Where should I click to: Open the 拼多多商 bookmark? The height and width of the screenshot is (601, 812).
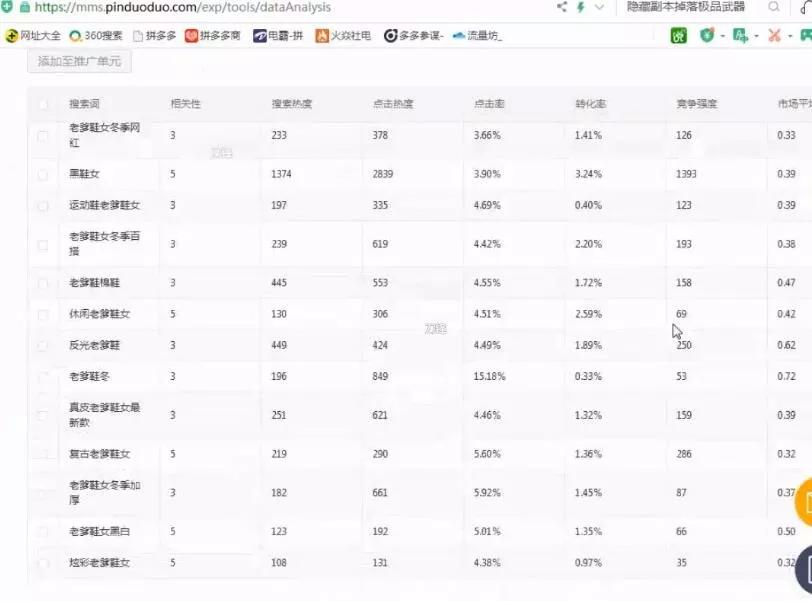coord(213,35)
